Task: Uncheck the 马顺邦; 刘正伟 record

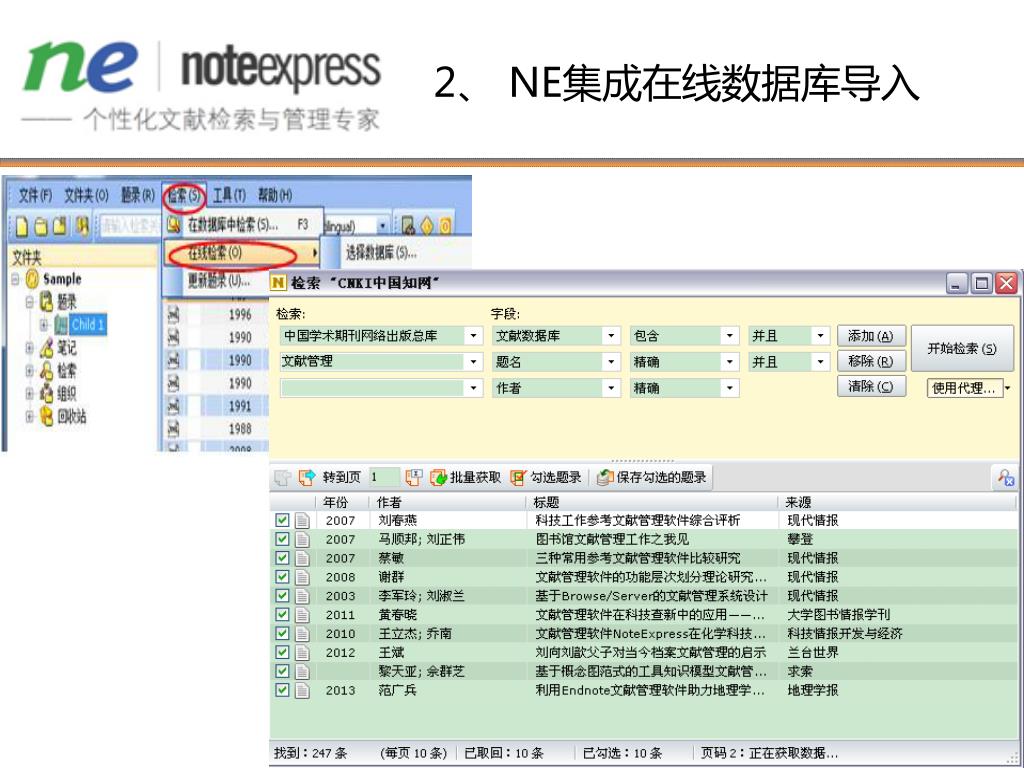Action: 282,539
